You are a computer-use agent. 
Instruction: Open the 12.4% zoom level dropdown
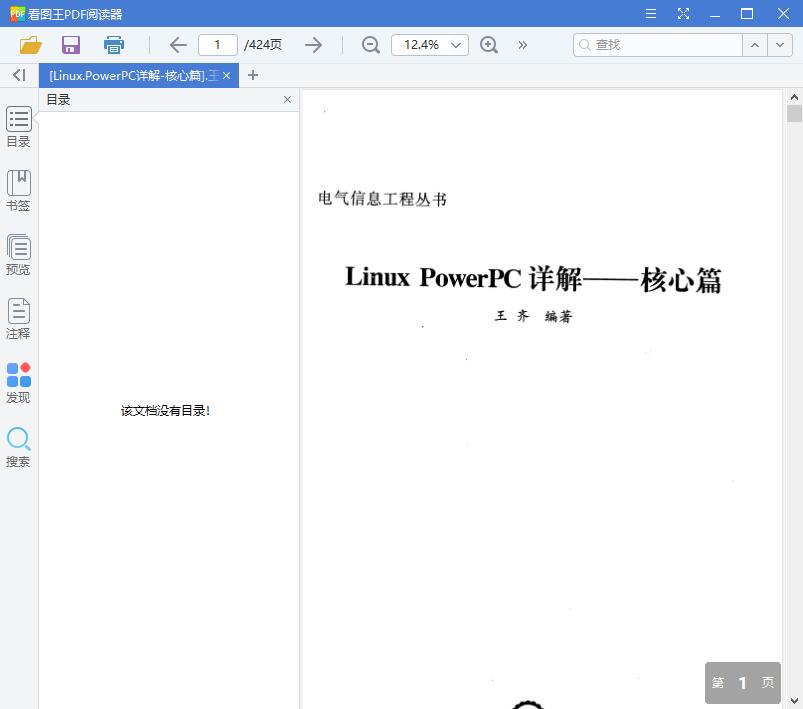click(429, 45)
